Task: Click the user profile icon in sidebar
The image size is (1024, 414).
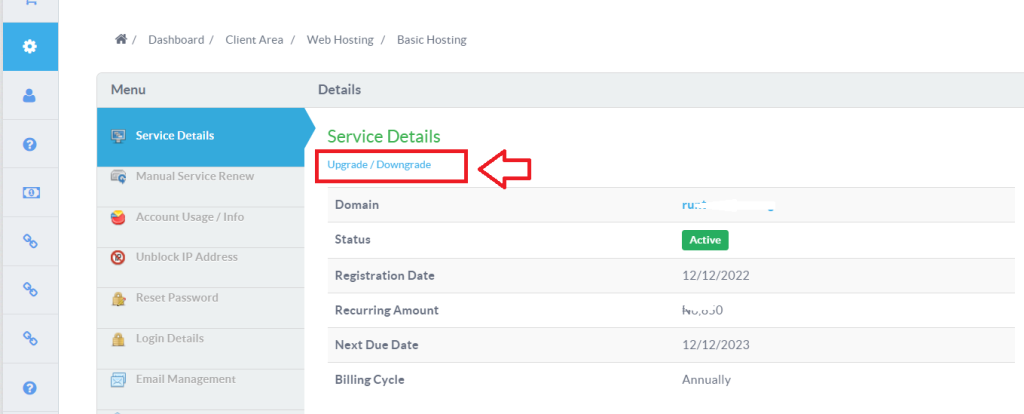Action: click(30, 96)
